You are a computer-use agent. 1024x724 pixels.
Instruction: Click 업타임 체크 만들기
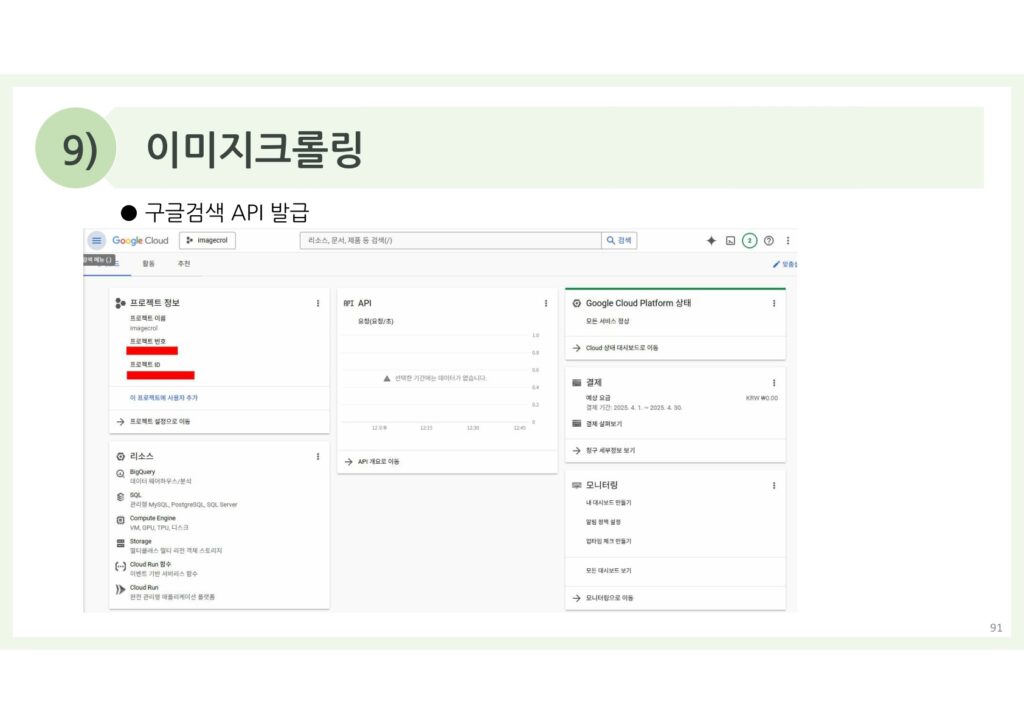pos(609,541)
